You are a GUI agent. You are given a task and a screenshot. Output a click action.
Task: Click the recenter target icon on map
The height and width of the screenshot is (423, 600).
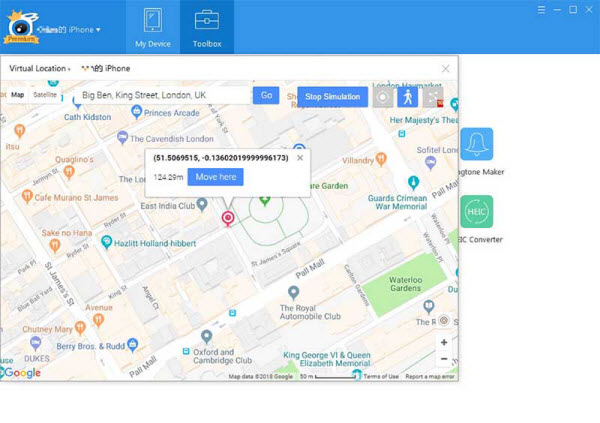[444, 320]
